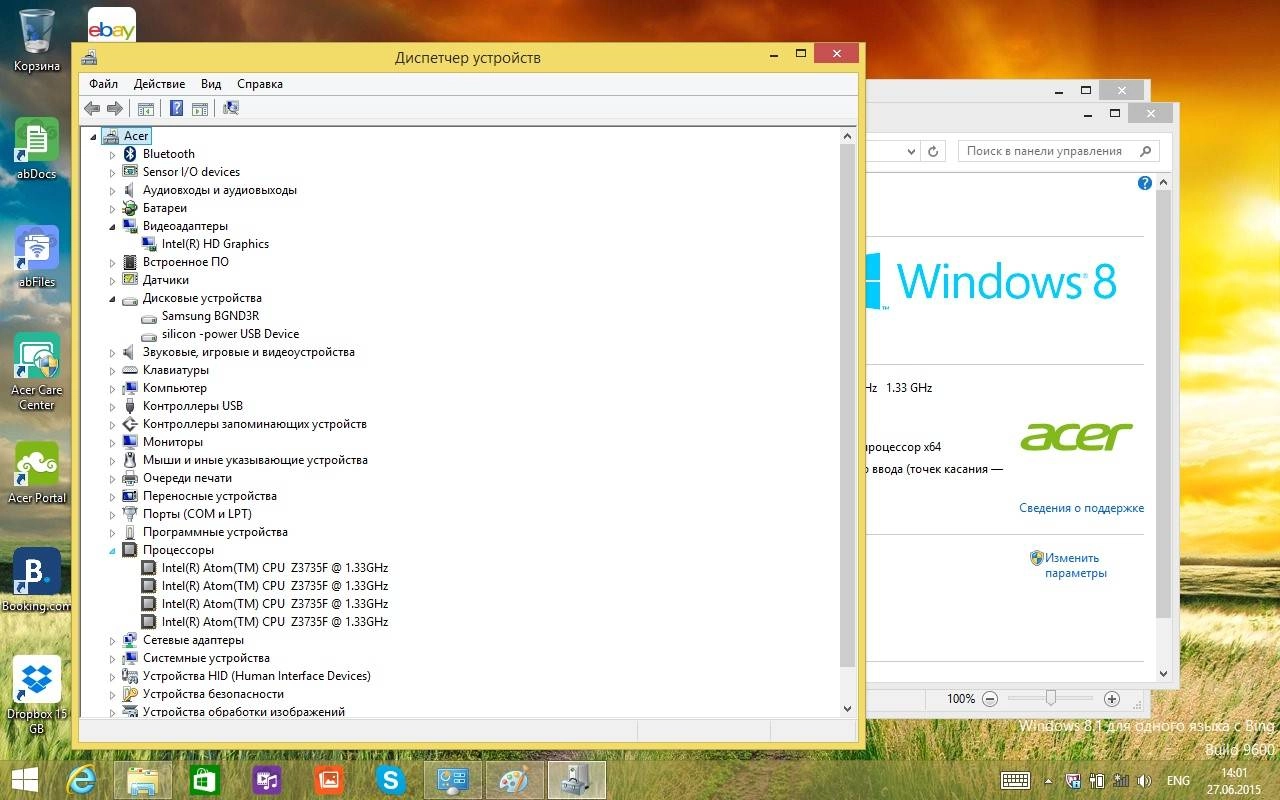Click the Аудиовходы и аудиовыходы speaker icon
Screen dimensions: 1280x800
click(129, 190)
